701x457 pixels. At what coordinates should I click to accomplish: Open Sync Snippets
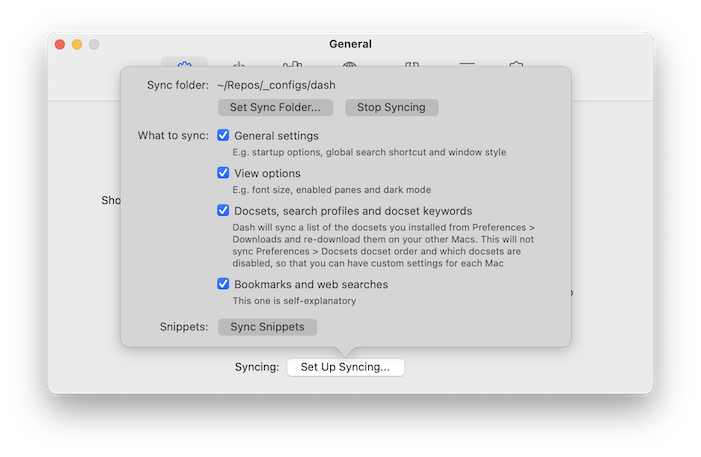(x=267, y=327)
